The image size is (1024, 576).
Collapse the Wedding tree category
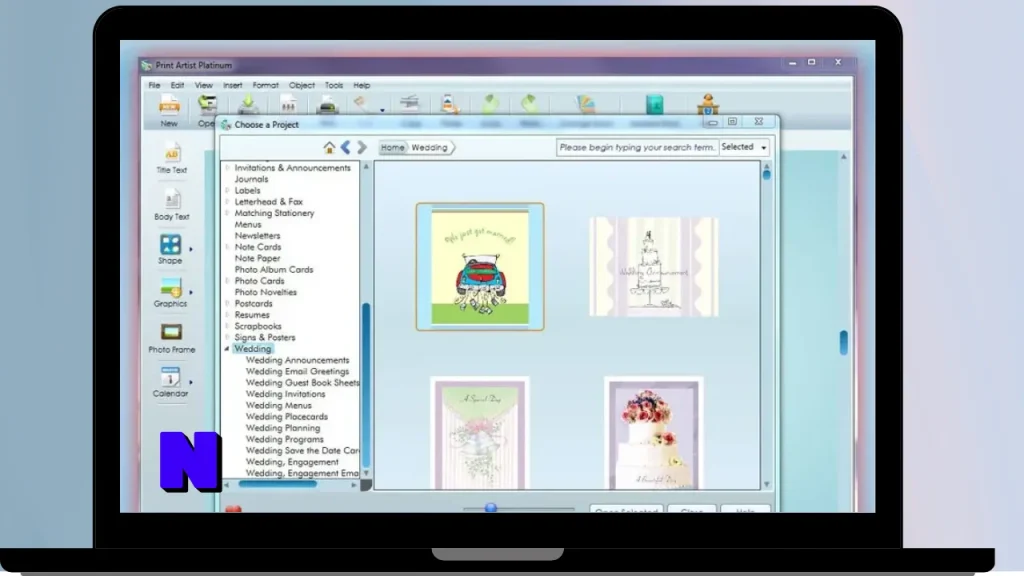tap(227, 349)
